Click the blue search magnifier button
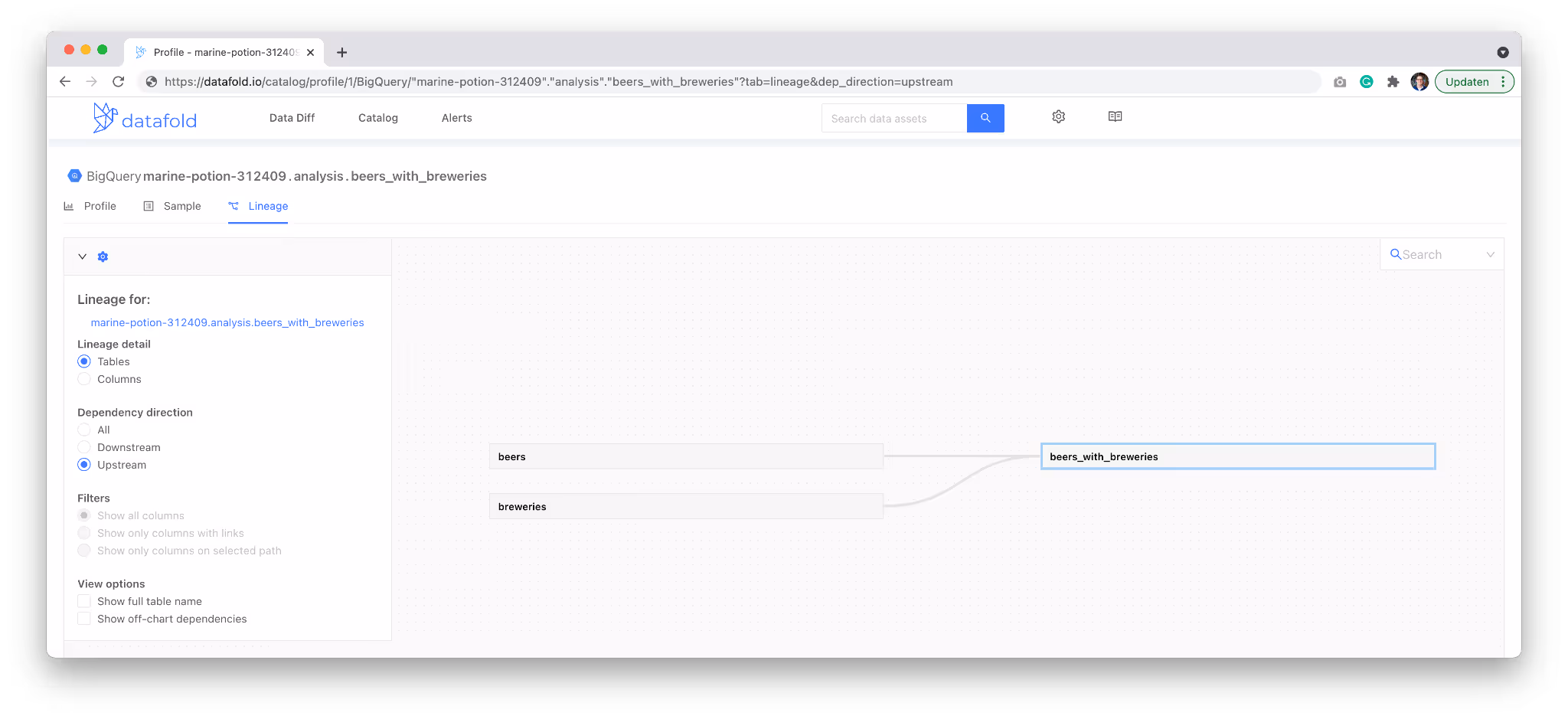 click(x=985, y=118)
